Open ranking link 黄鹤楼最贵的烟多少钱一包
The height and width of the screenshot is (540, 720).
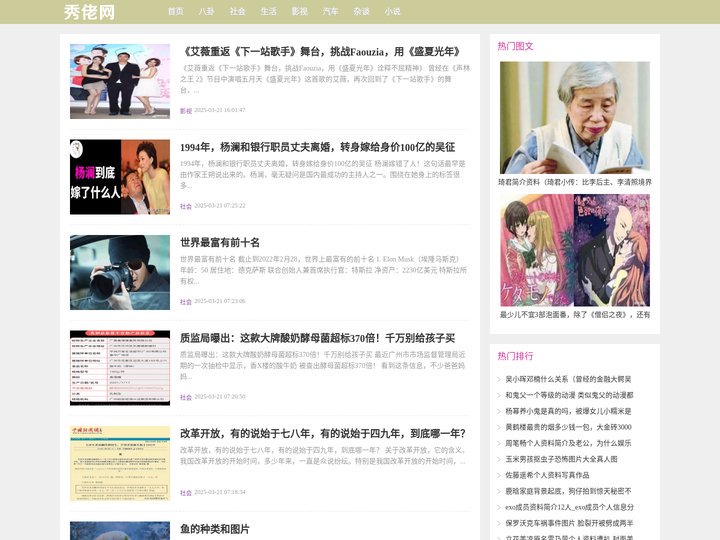click(x=568, y=427)
